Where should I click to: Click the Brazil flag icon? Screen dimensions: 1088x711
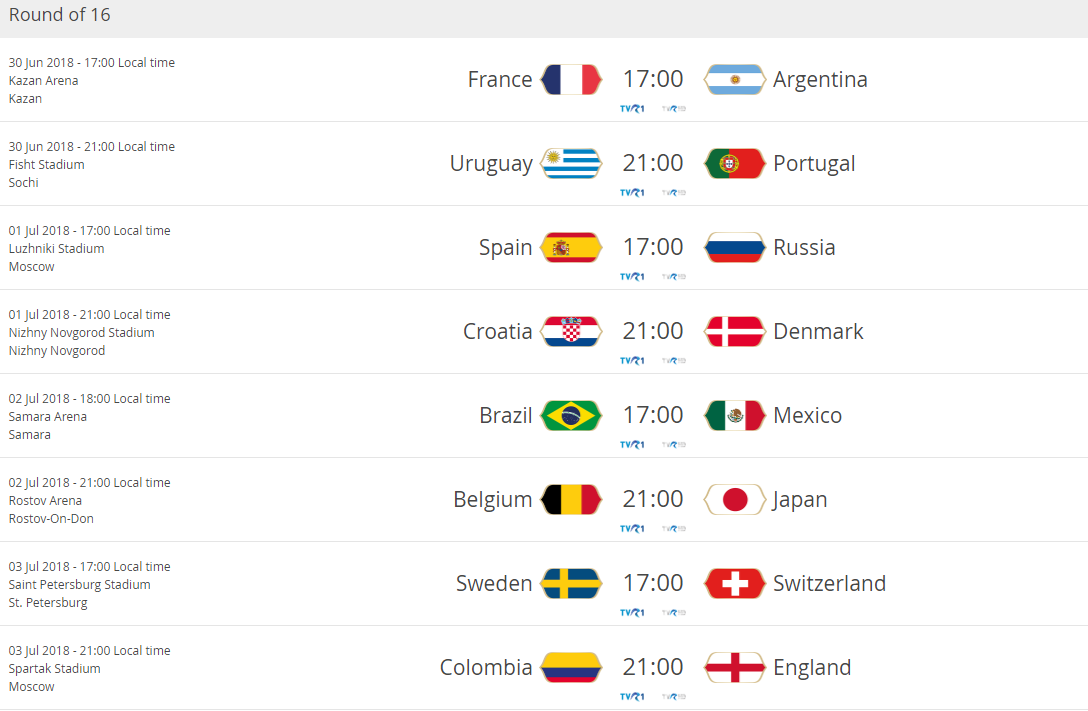(571, 416)
